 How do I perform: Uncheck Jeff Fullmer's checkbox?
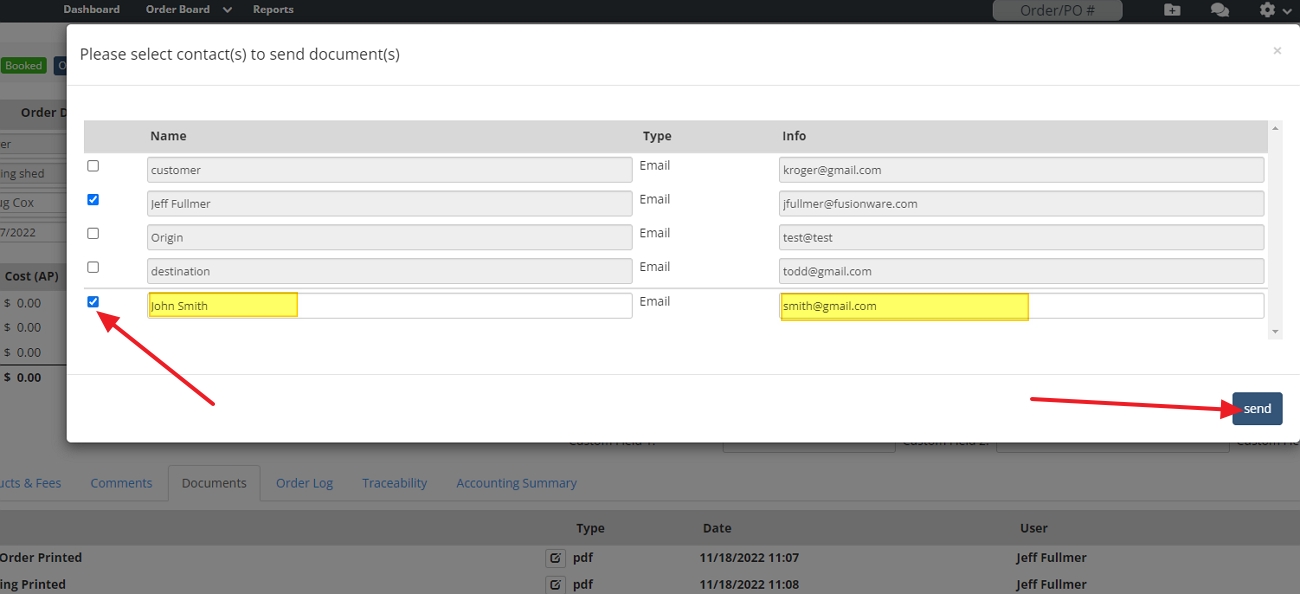[93, 199]
